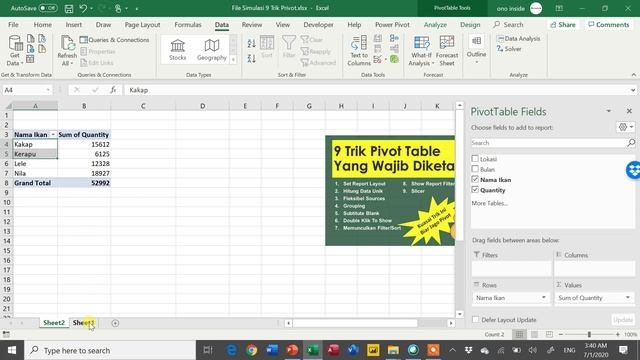
Task: Enable Defer Layout Update
Action: coord(476,320)
